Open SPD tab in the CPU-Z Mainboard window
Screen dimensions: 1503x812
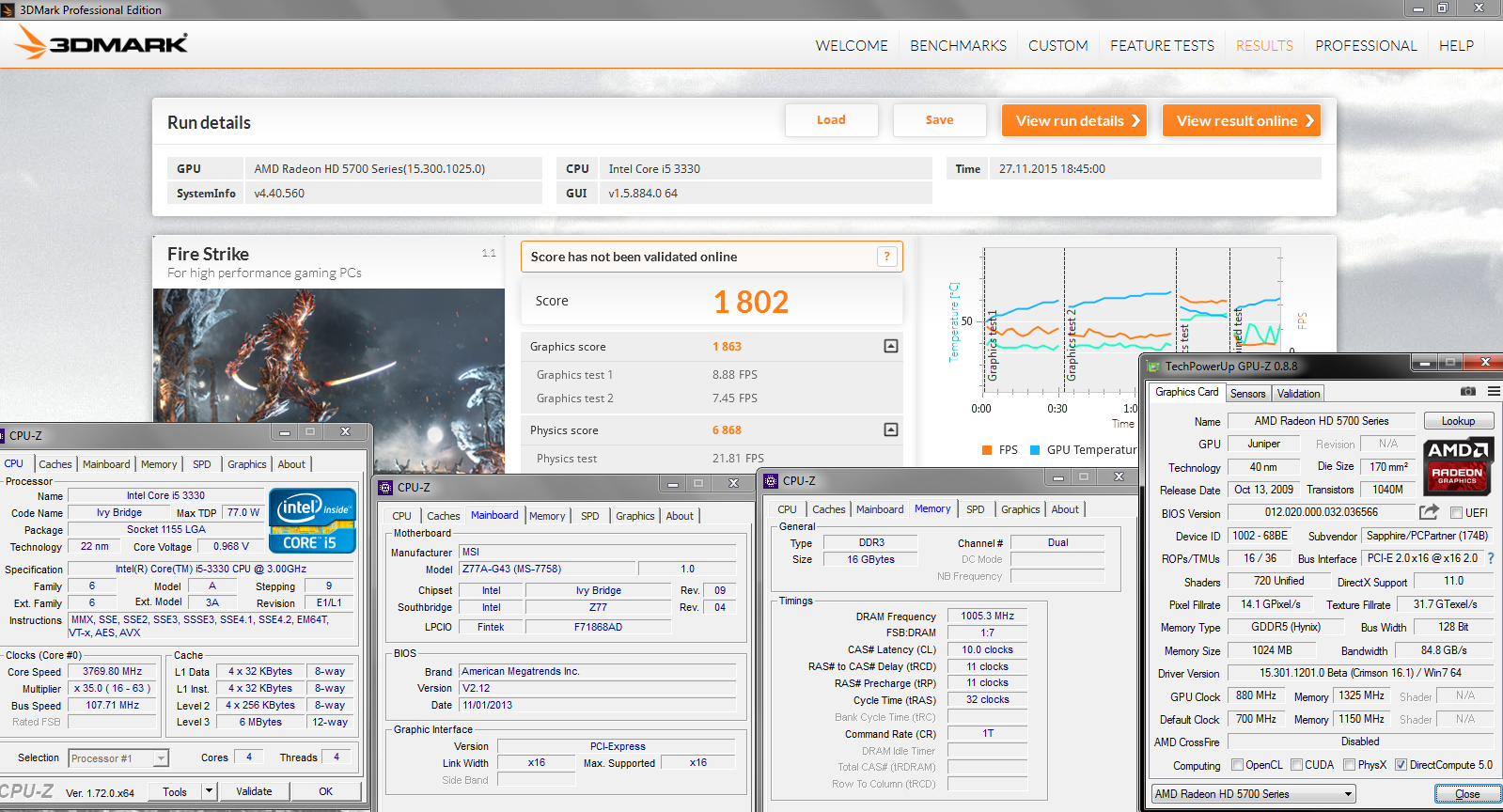[589, 516]
